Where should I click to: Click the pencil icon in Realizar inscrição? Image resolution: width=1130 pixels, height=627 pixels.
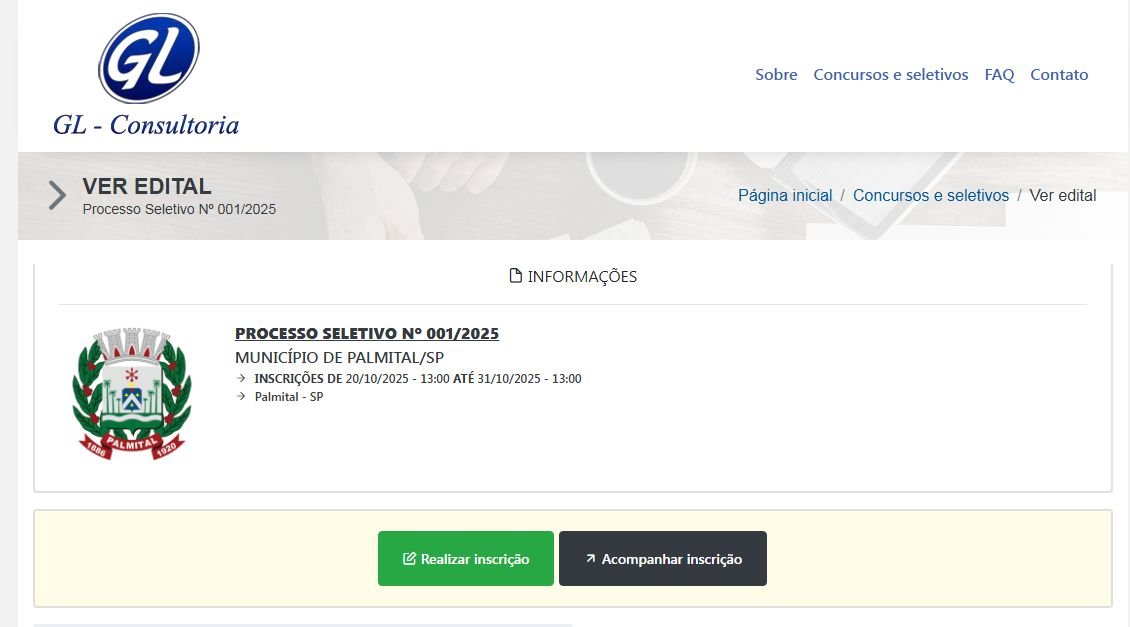click(x=409, y=559)
